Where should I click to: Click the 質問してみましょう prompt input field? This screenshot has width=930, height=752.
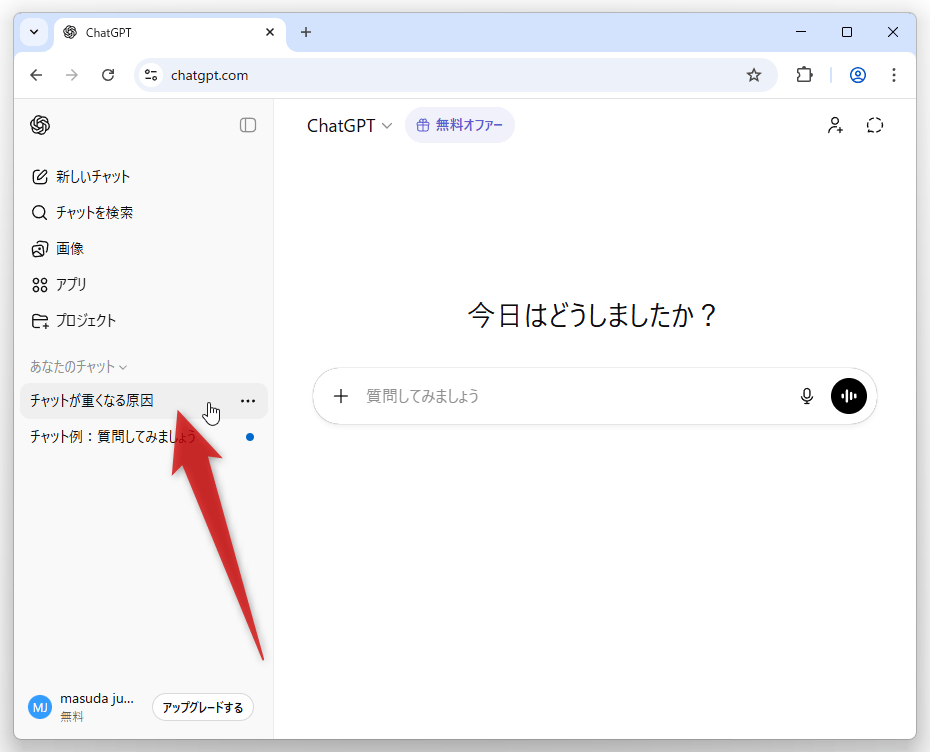(570, 396)
